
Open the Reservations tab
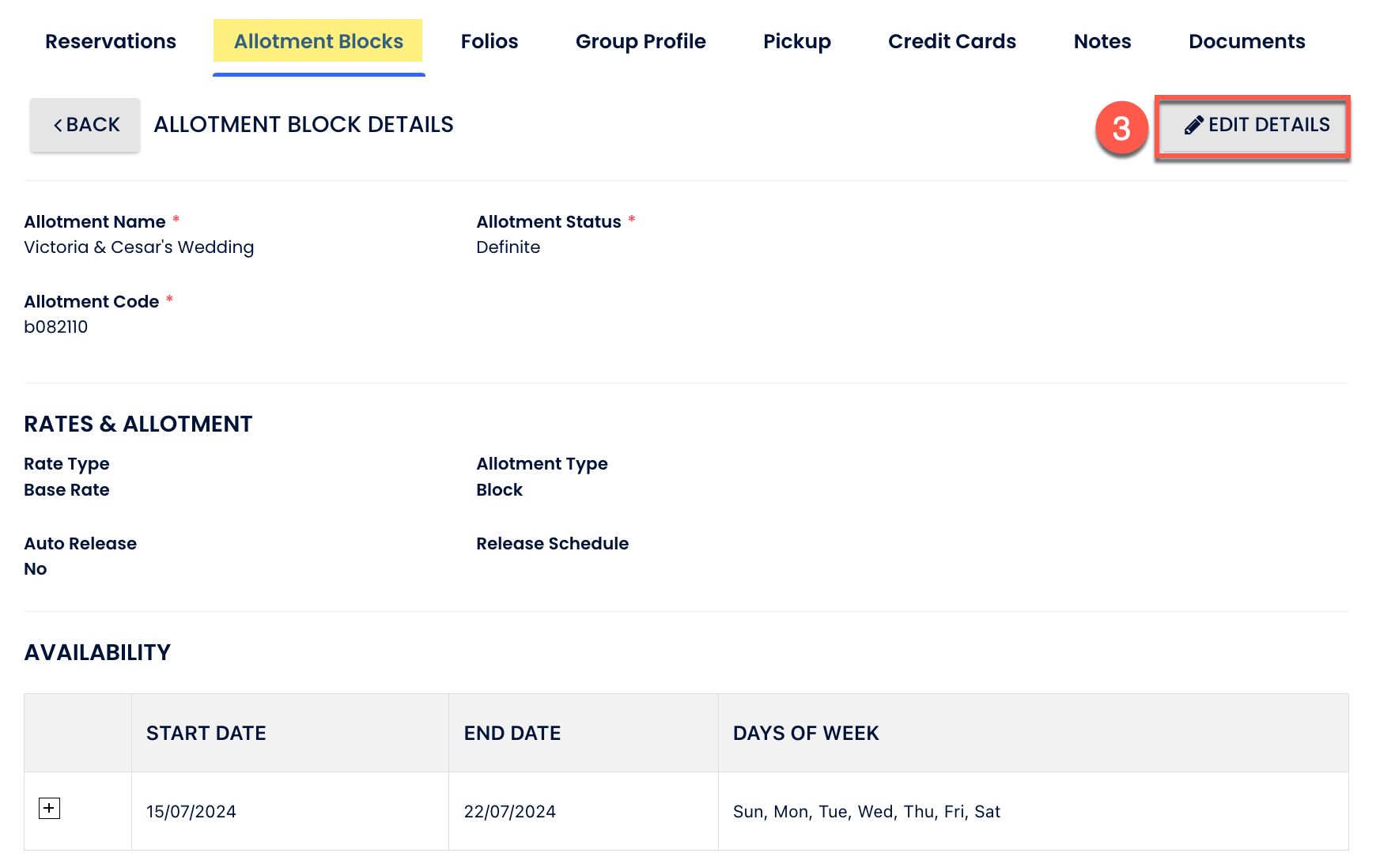[111, 41]
